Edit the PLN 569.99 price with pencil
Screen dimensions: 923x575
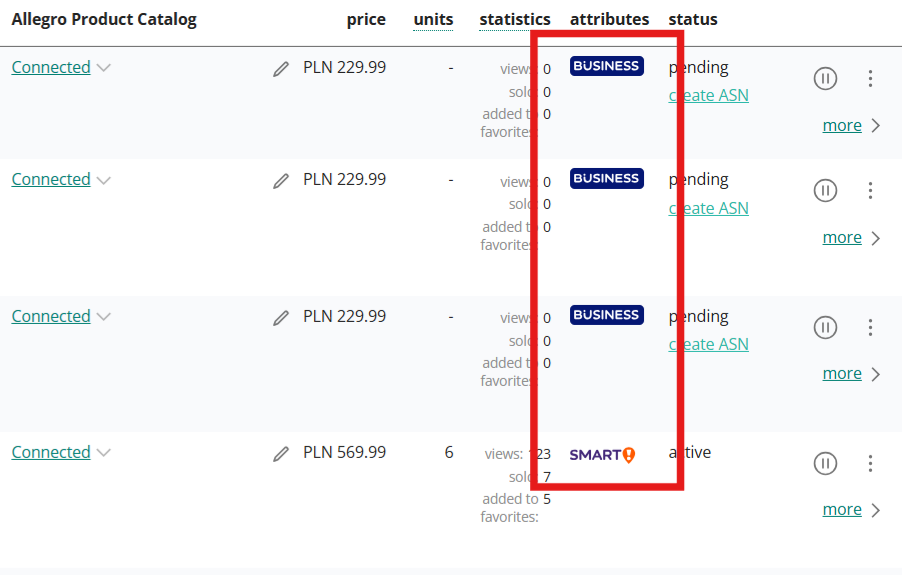point(281,454)
